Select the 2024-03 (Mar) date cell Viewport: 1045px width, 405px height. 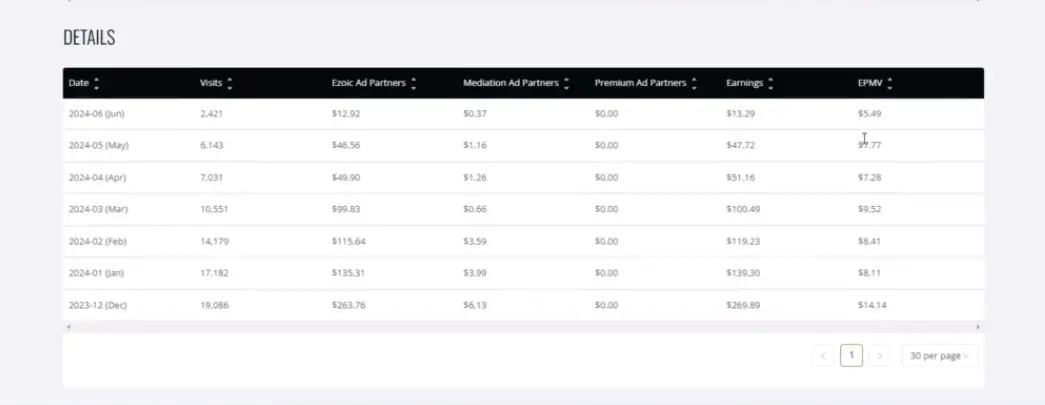pos(98,209)
